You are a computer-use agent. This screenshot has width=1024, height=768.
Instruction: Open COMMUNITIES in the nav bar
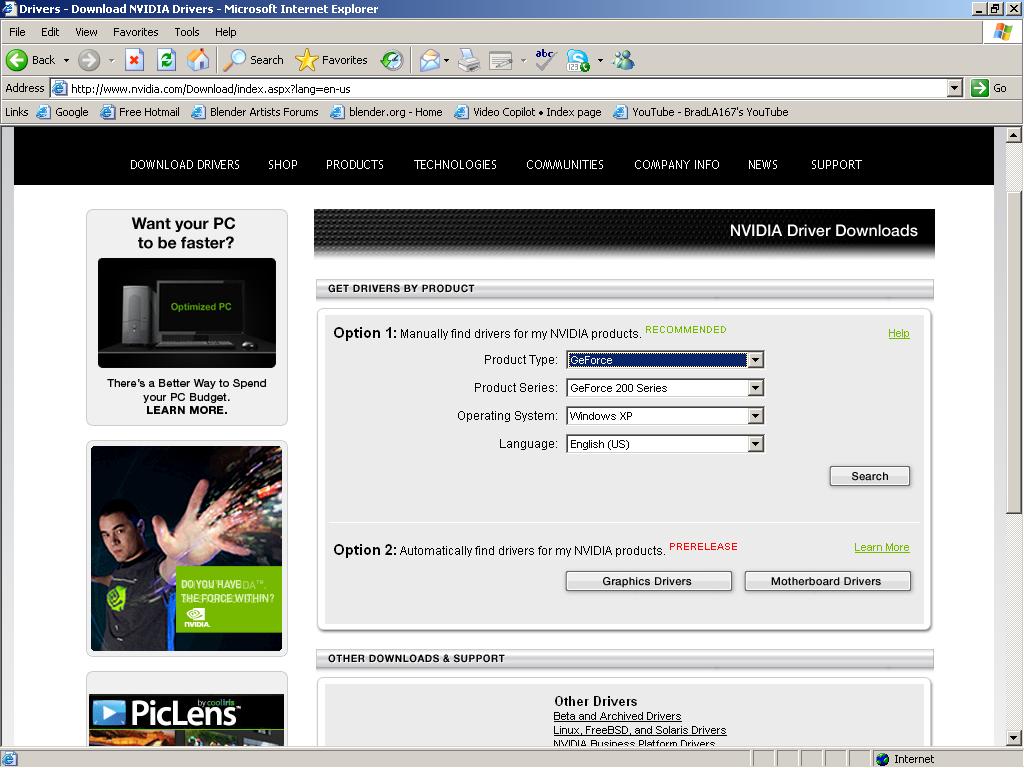click(565, 165)
